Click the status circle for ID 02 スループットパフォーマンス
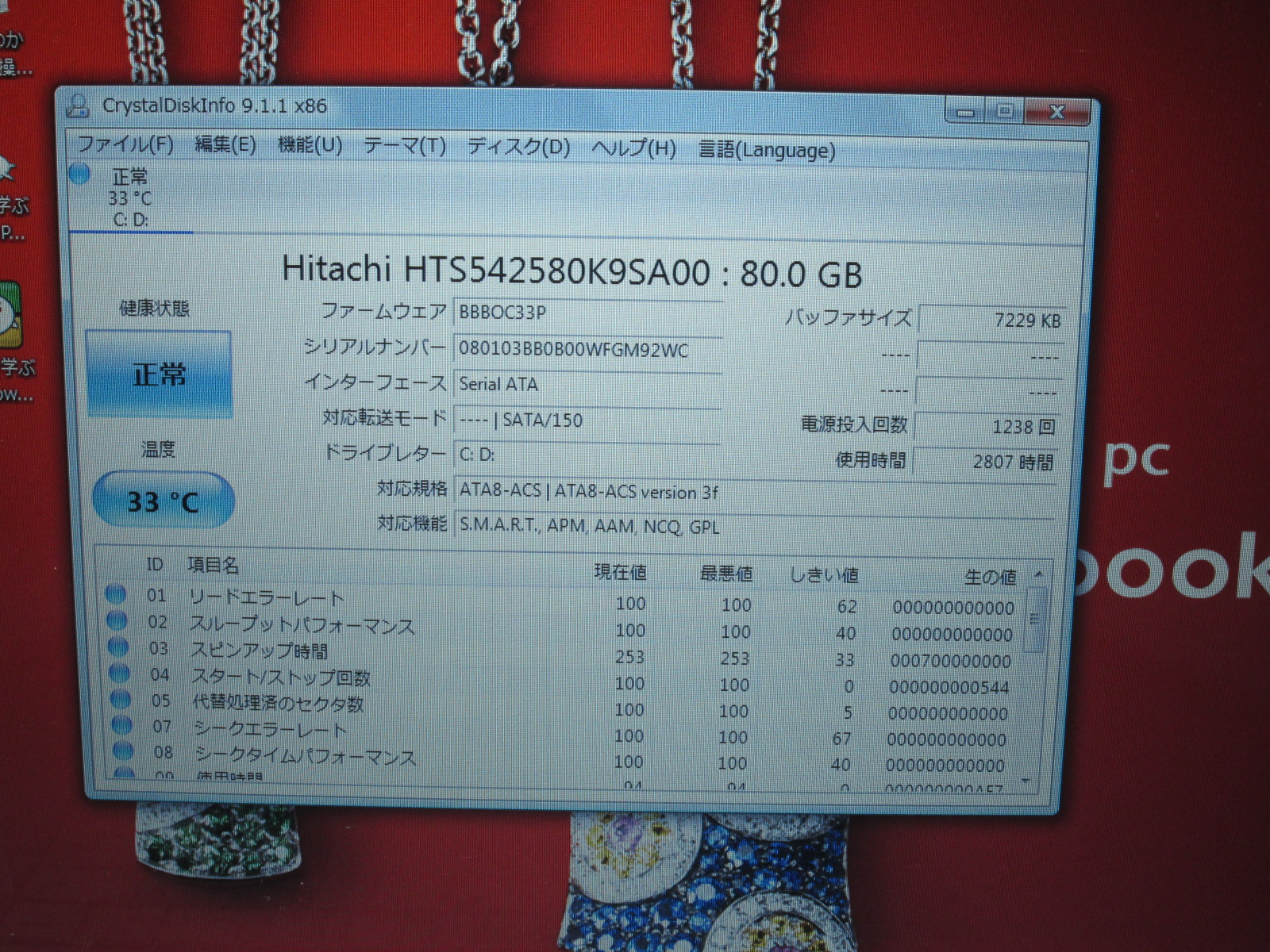Image resolution: width=1270 pixels, height=952 pixels. coord(117,620)
